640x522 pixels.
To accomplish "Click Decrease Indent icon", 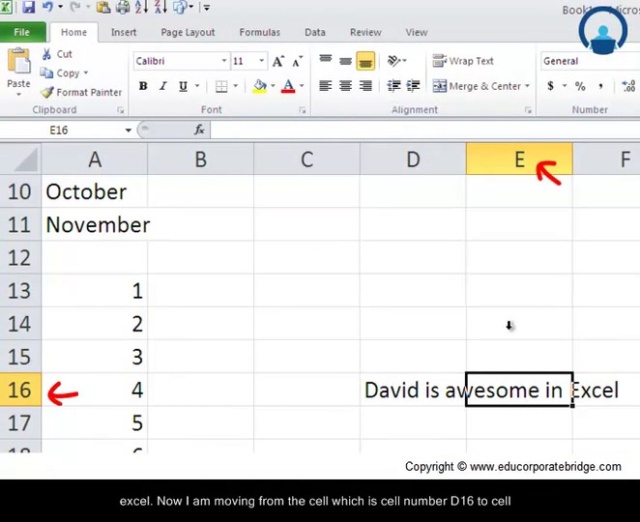I will [393, 86].
